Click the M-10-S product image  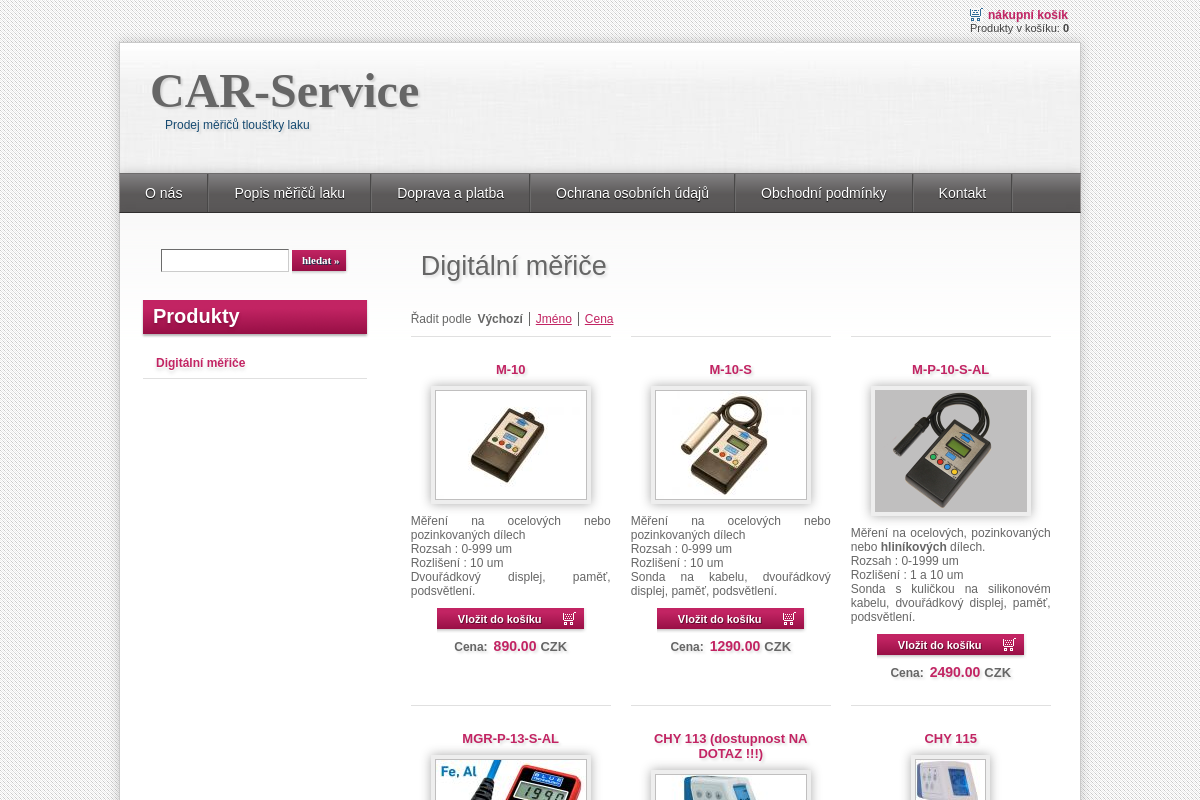click(730, 444)
